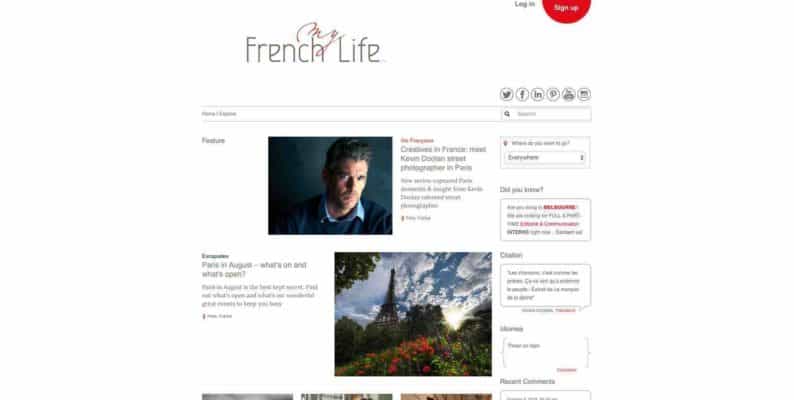Click the My French Life logo
Screen dimensions: 794x400
click(313, 44)
